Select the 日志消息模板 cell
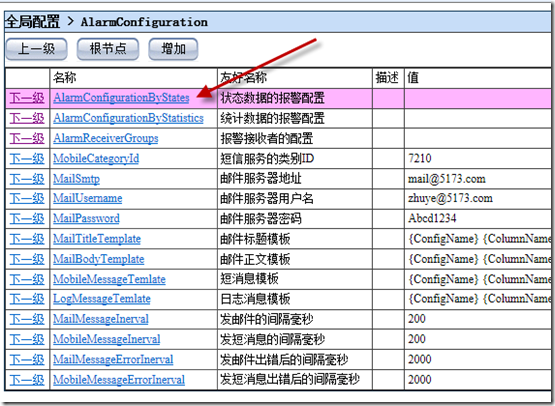The height and width of the screenshot is (406, 555). coord(294,299)
